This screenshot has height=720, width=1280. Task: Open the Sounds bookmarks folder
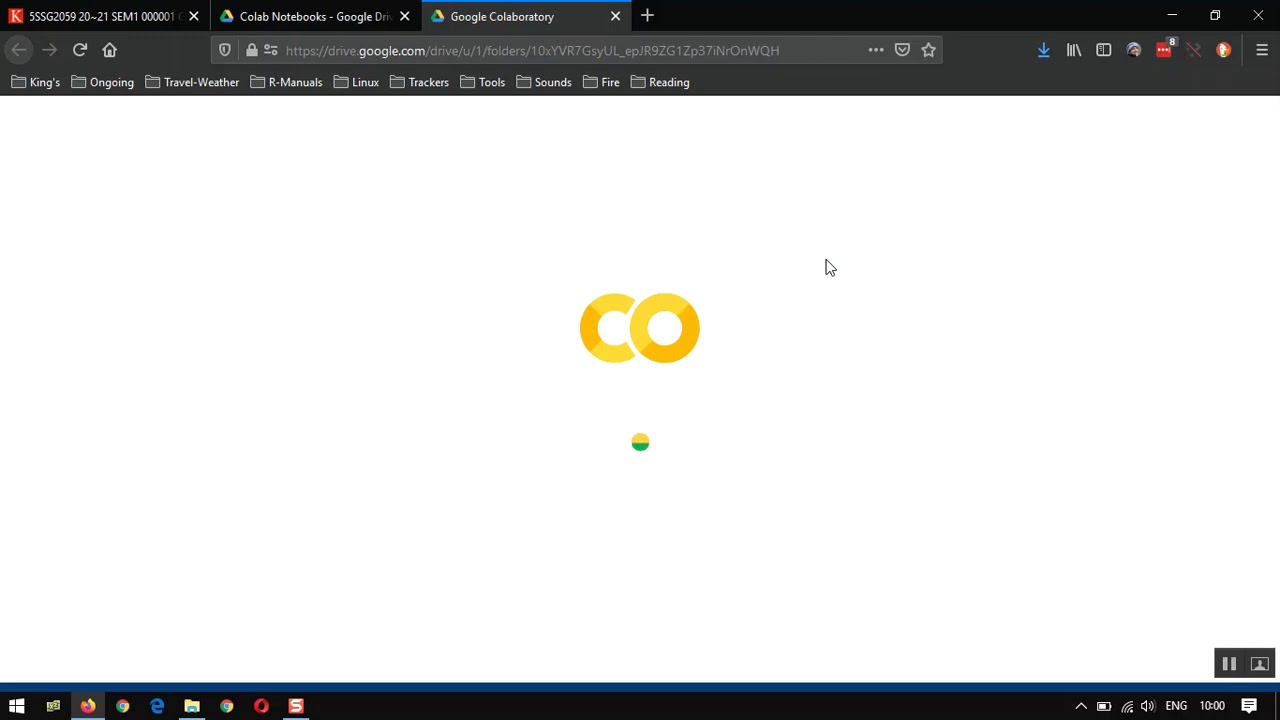544,82
